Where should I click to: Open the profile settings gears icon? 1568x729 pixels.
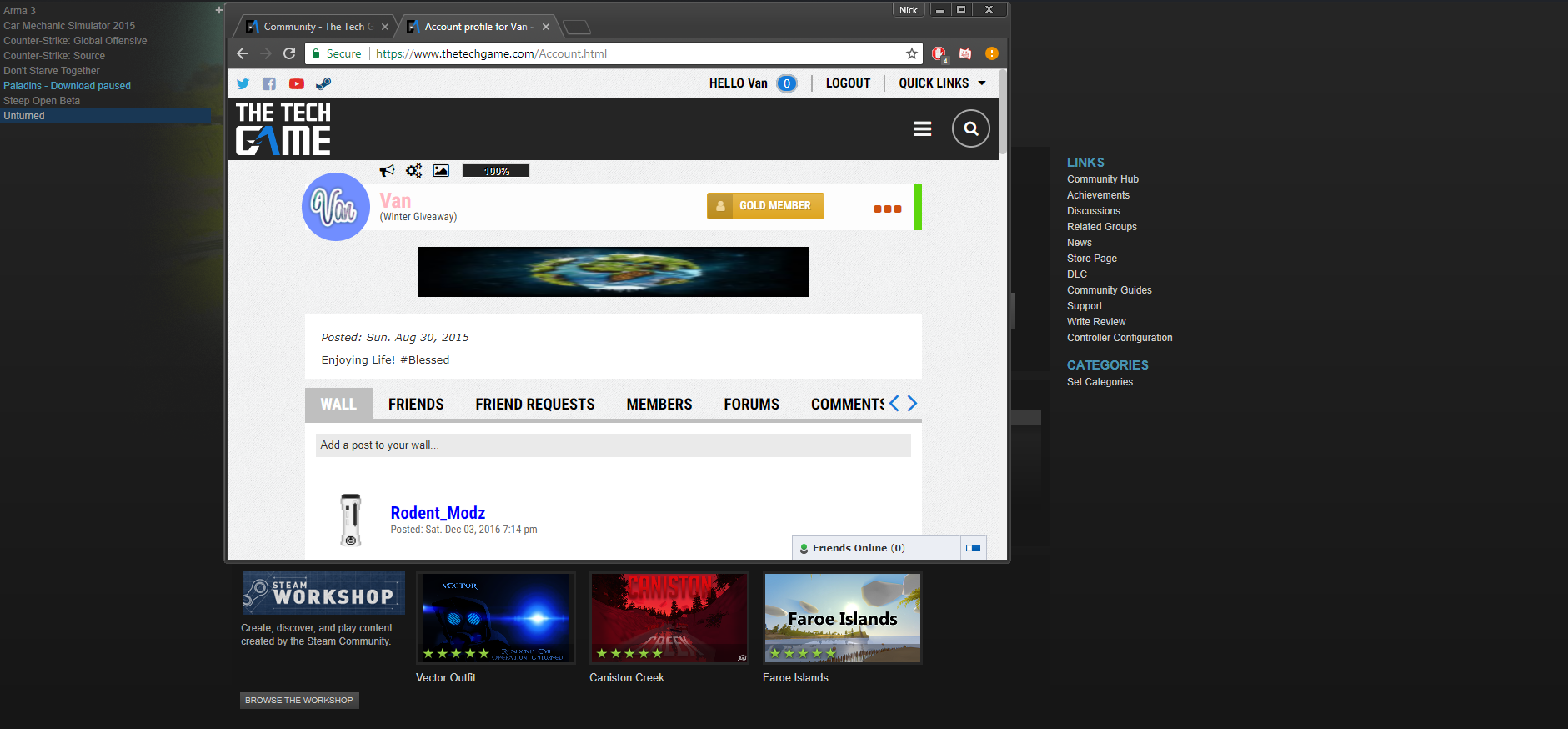tap(413, 171)
